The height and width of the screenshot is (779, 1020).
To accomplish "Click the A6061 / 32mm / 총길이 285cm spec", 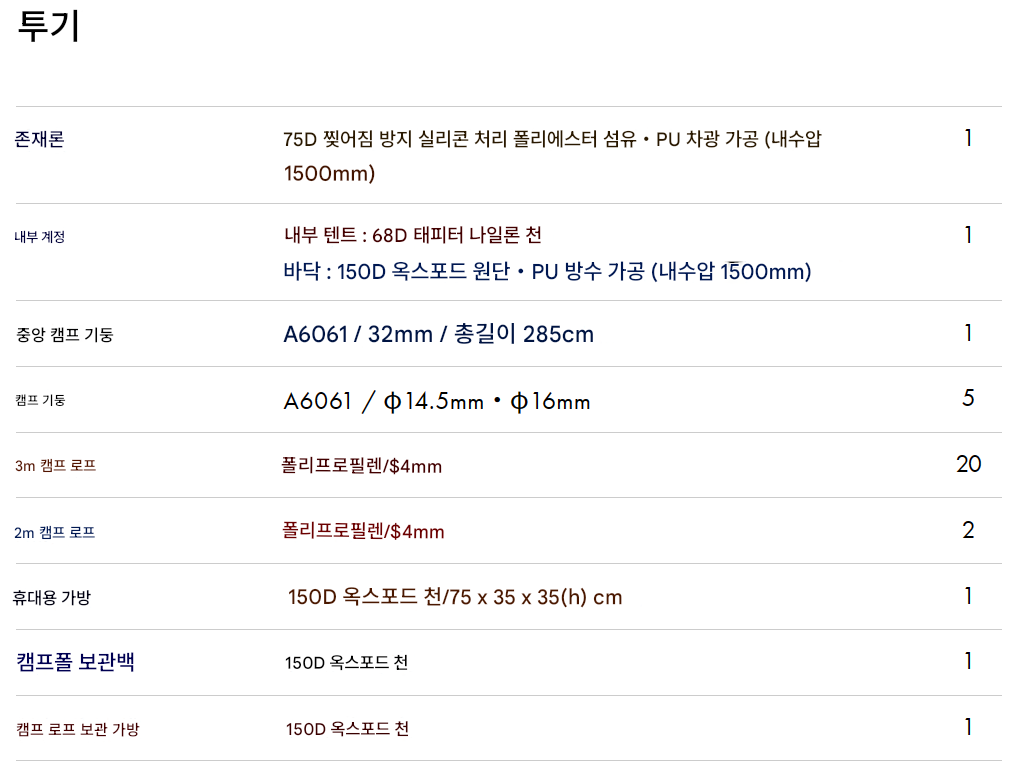I will pos(438,334).
